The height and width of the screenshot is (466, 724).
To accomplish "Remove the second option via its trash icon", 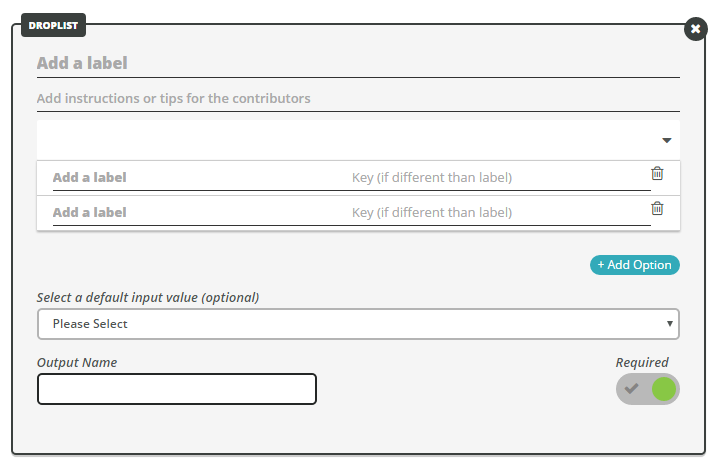I will (x=657, y=208).
